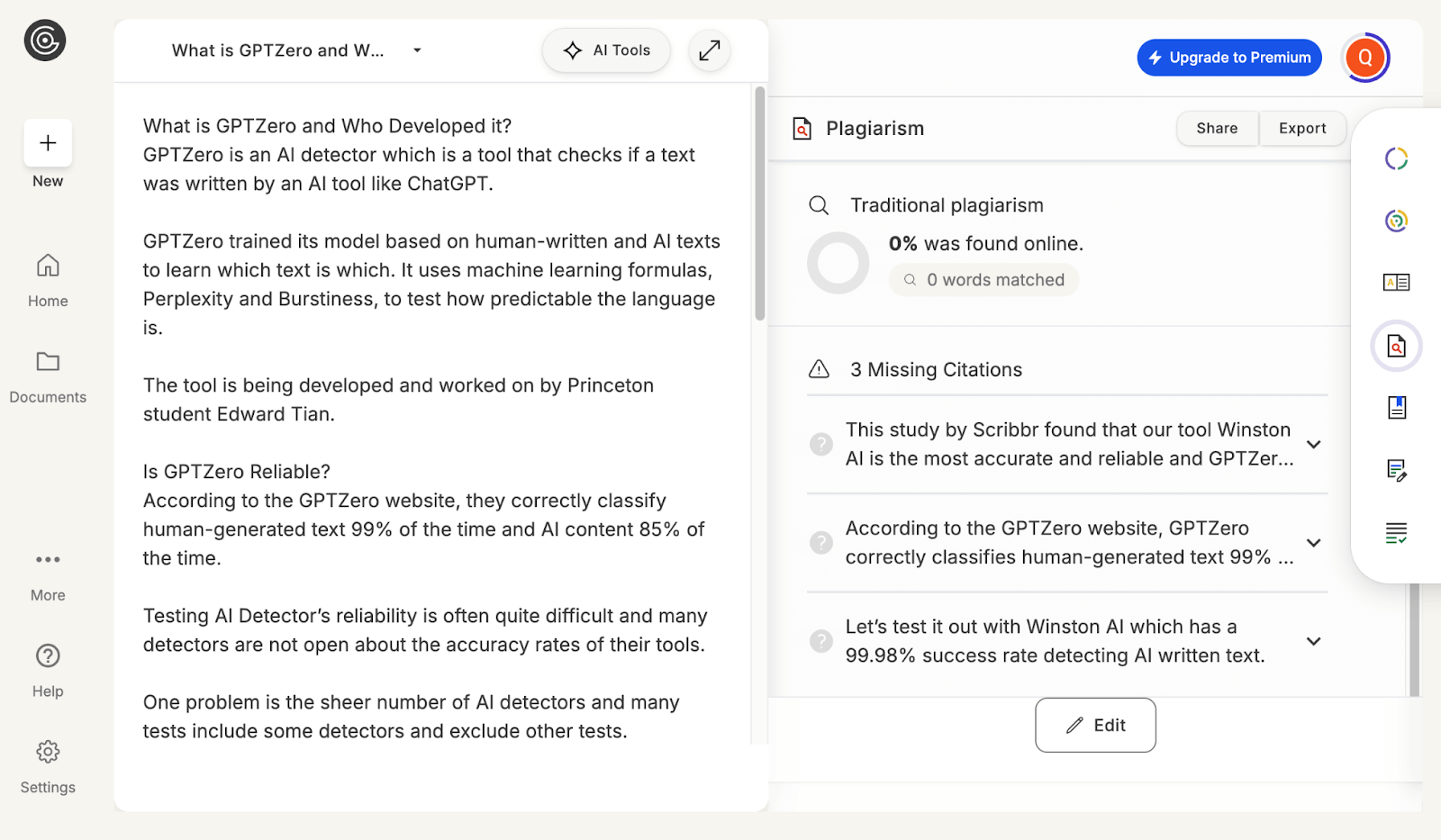Image resolution: width=1441 pixels, height=840 pixels.
Task: Open the blue bookmark document icon in toolbar
Action: (x=1397, y=408)
